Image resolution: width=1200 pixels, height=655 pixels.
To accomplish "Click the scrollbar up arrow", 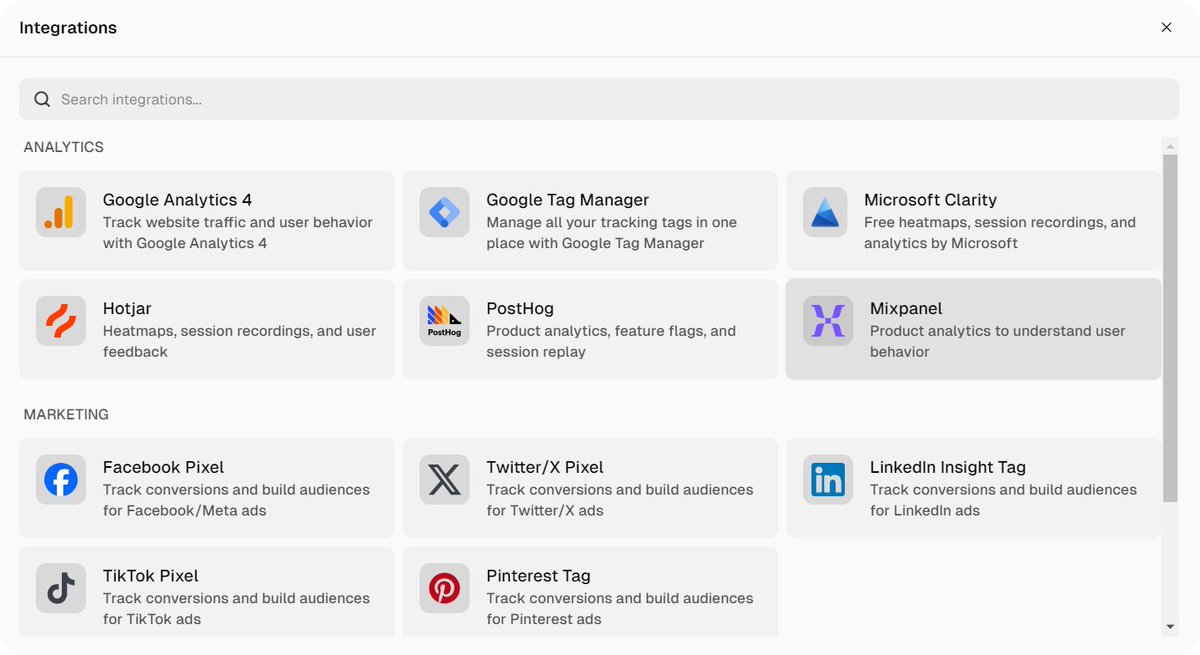I will click(x=1170, y=146).
